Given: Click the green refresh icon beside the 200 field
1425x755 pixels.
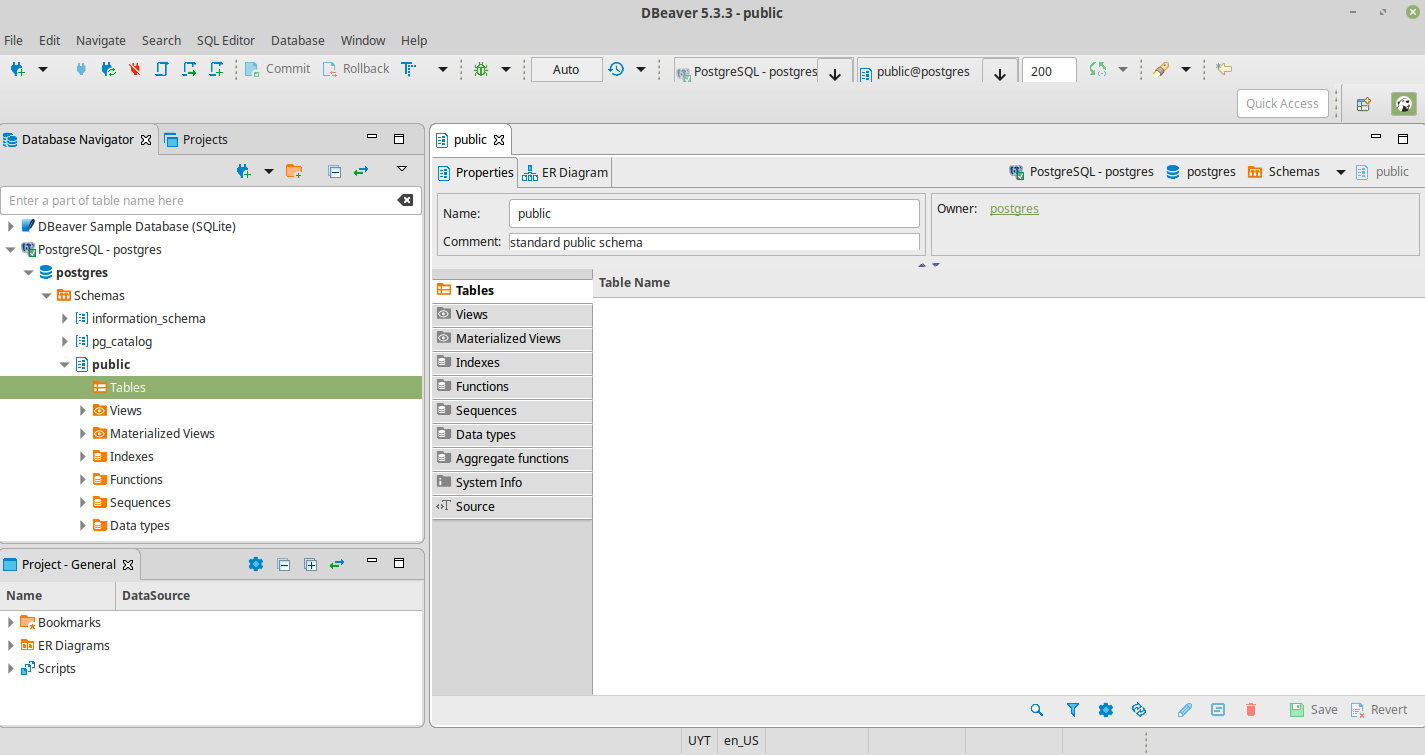Looking at the screenshot, I should [x=1098, y=69].
